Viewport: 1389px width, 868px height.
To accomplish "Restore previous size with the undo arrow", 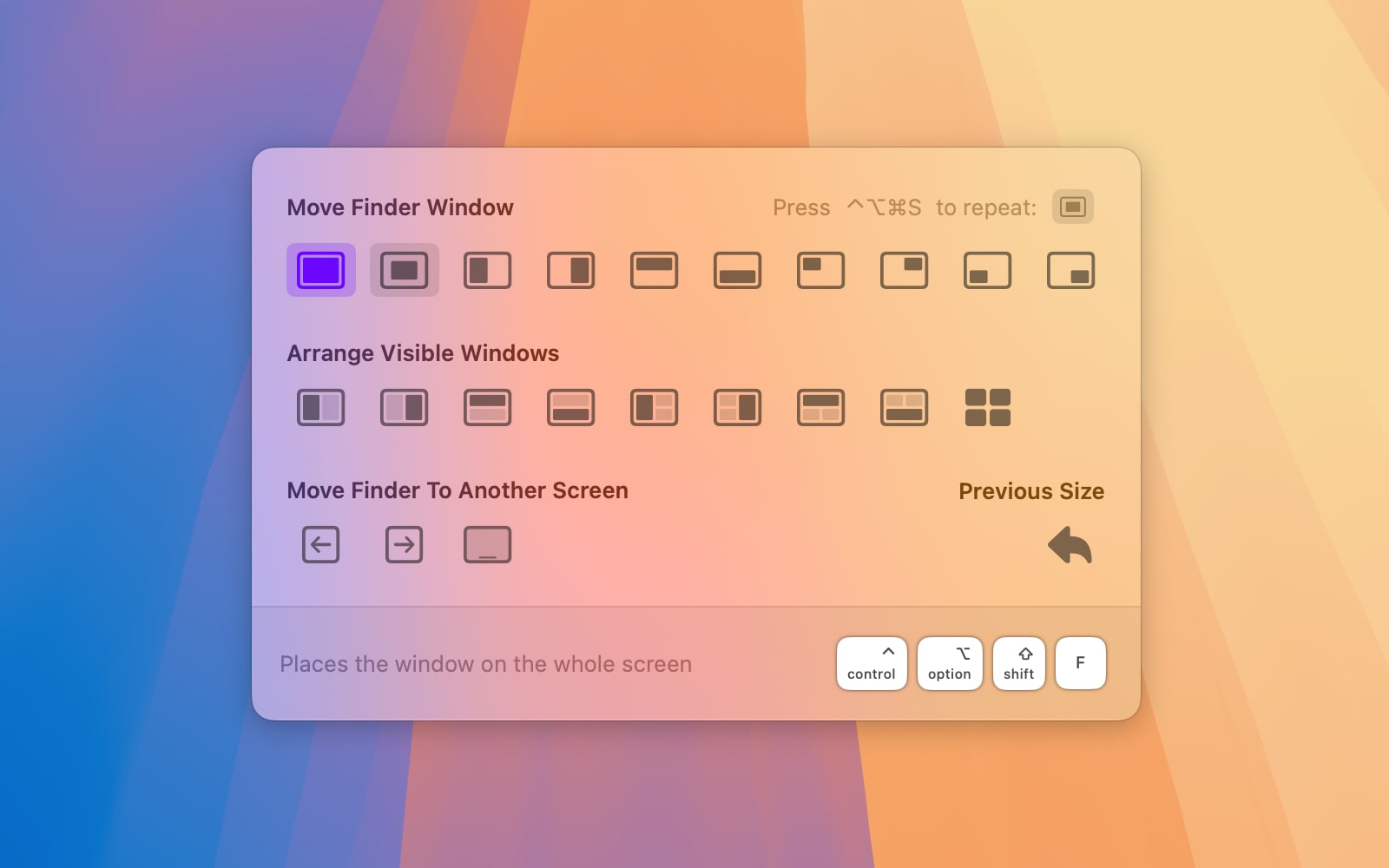I will pos(1070,545).
